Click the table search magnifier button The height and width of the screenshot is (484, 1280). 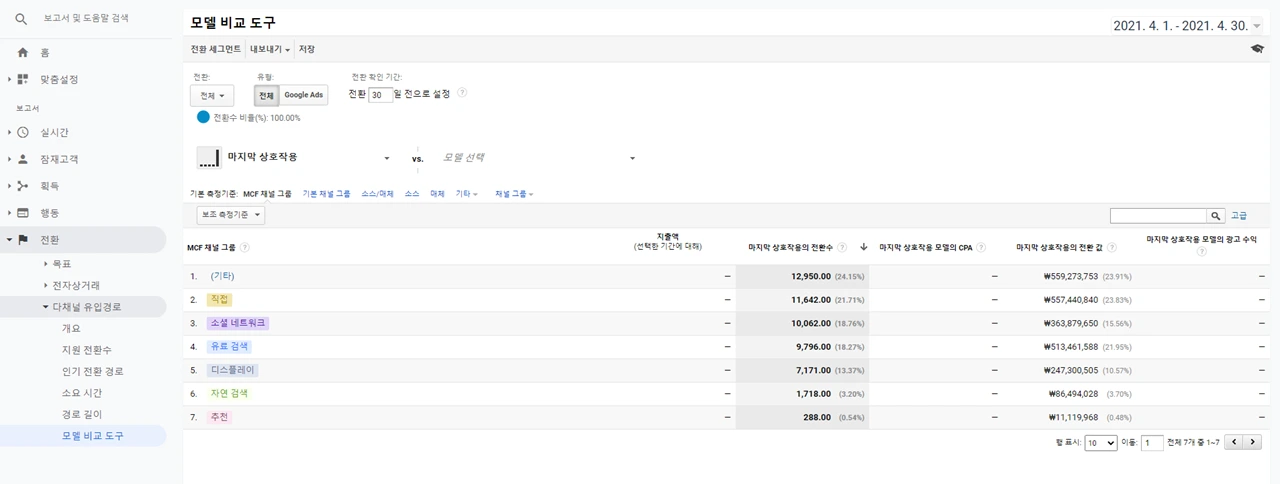[1215, 215]
